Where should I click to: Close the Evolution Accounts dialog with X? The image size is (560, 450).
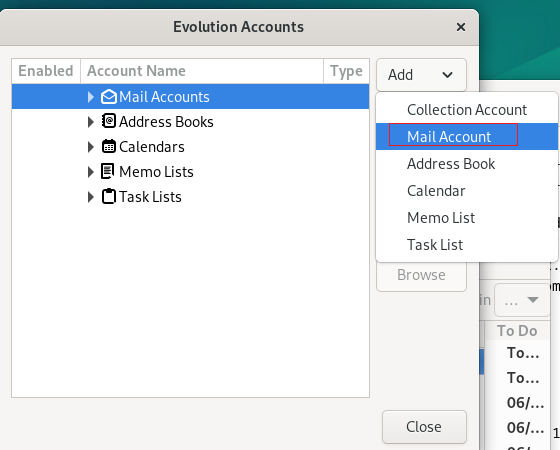coord(461,27)
